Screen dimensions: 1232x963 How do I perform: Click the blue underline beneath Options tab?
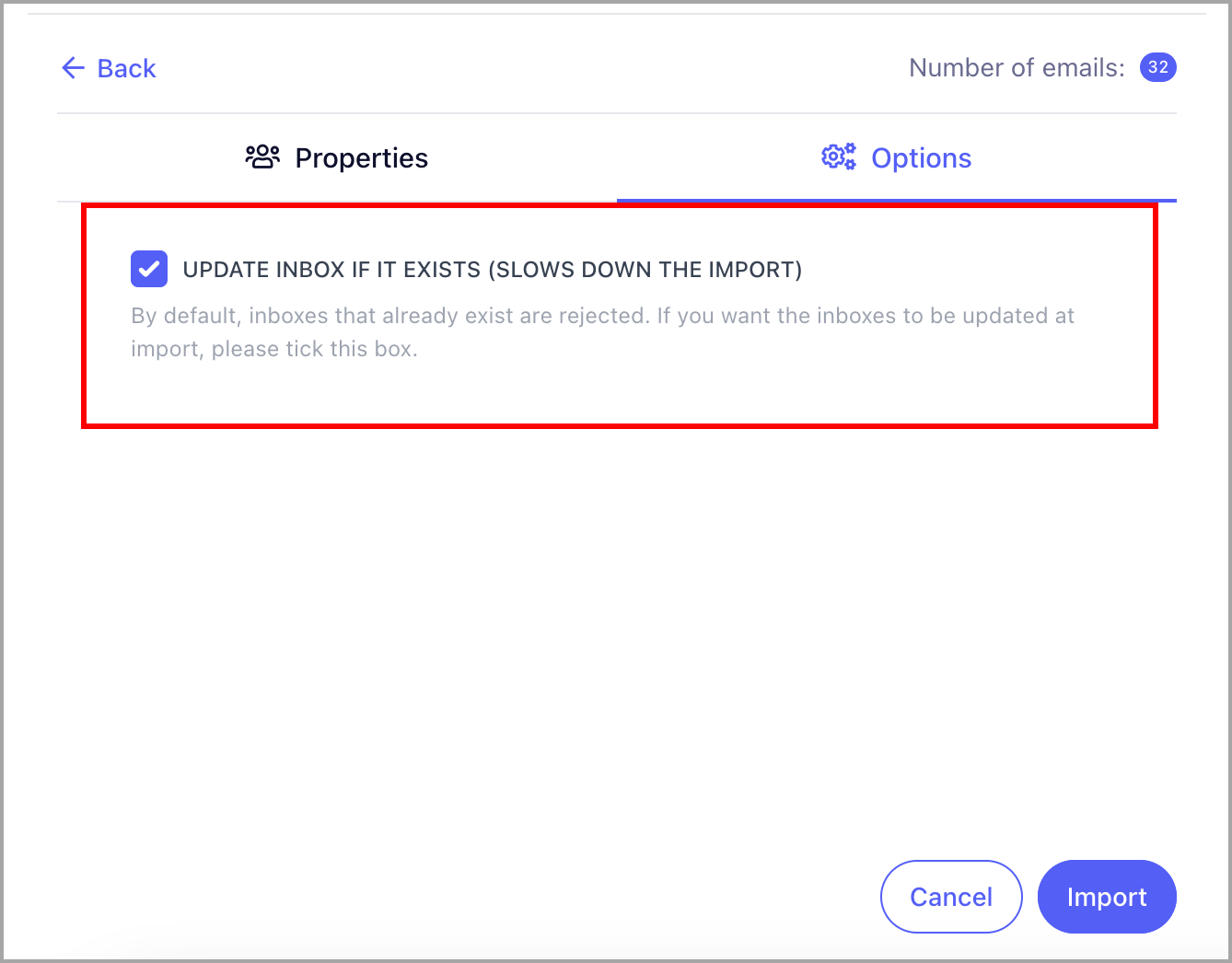point(897,200)
